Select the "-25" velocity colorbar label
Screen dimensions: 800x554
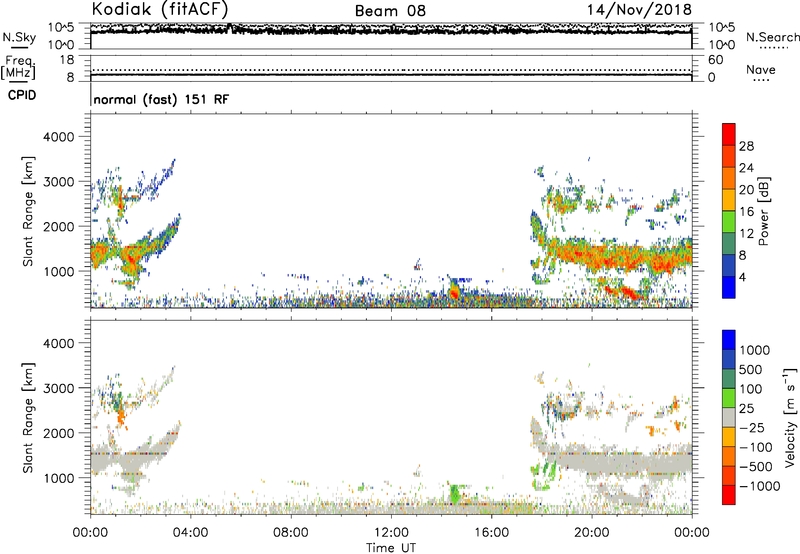[751, 427]
